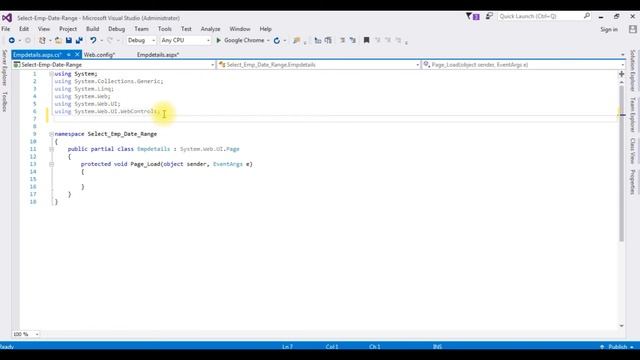Viewport: 640px width, 360px height.
Task: Uncomment the selected lines icon
Action: tap(353, 40)
